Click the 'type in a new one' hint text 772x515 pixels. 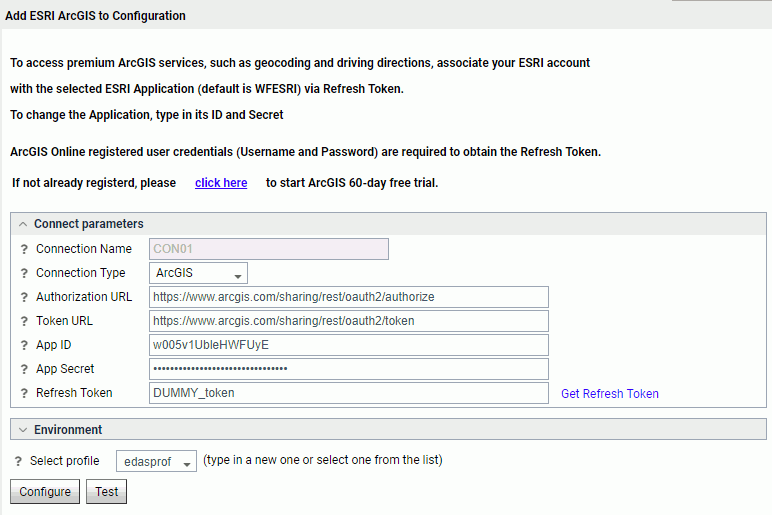tap(322, 460)
